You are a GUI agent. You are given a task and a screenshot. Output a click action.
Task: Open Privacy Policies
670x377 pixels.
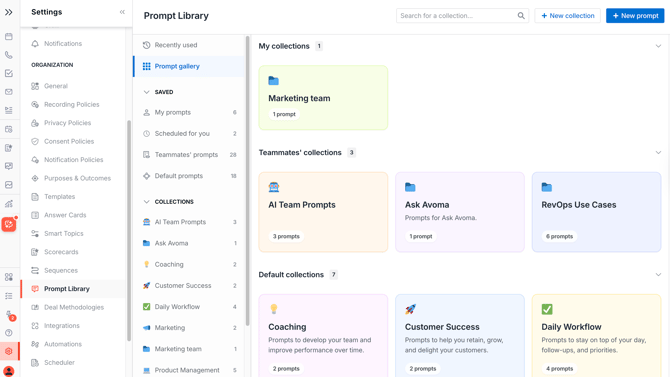73,123
